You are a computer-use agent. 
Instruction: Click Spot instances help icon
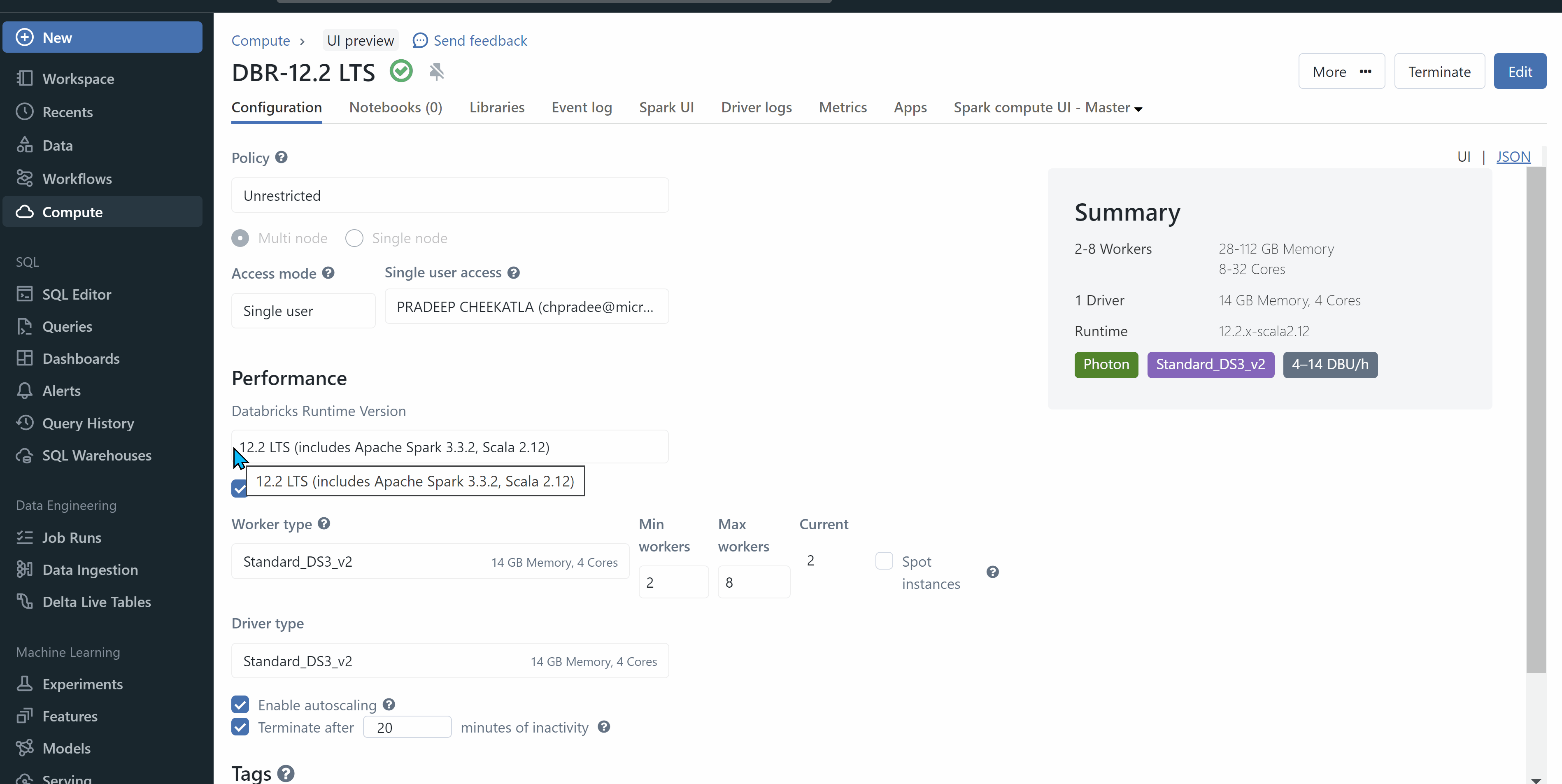[x=992, y=572]
